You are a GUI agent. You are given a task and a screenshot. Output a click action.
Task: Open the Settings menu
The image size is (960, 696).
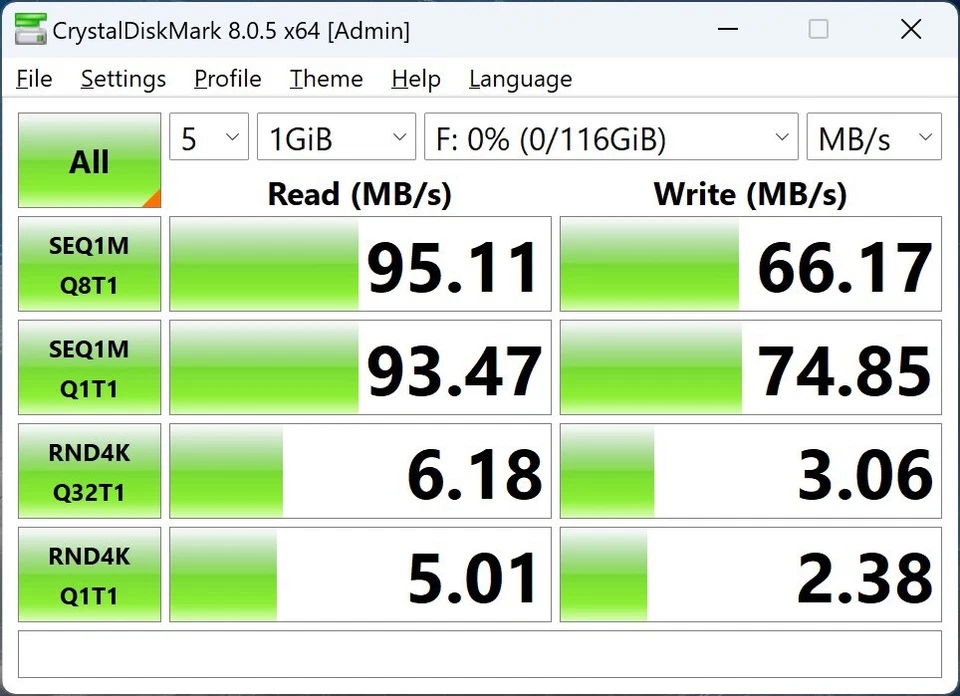tap(123, 79)
